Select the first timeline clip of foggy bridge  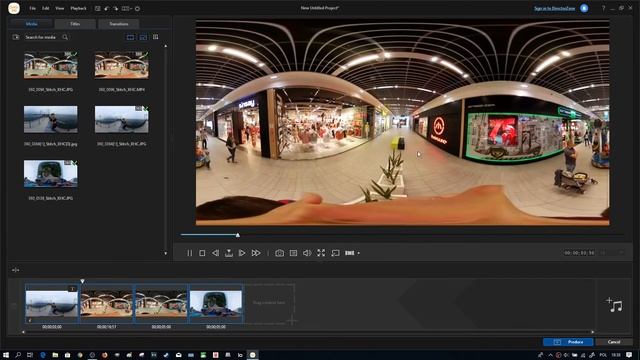[x=52, y=304]
